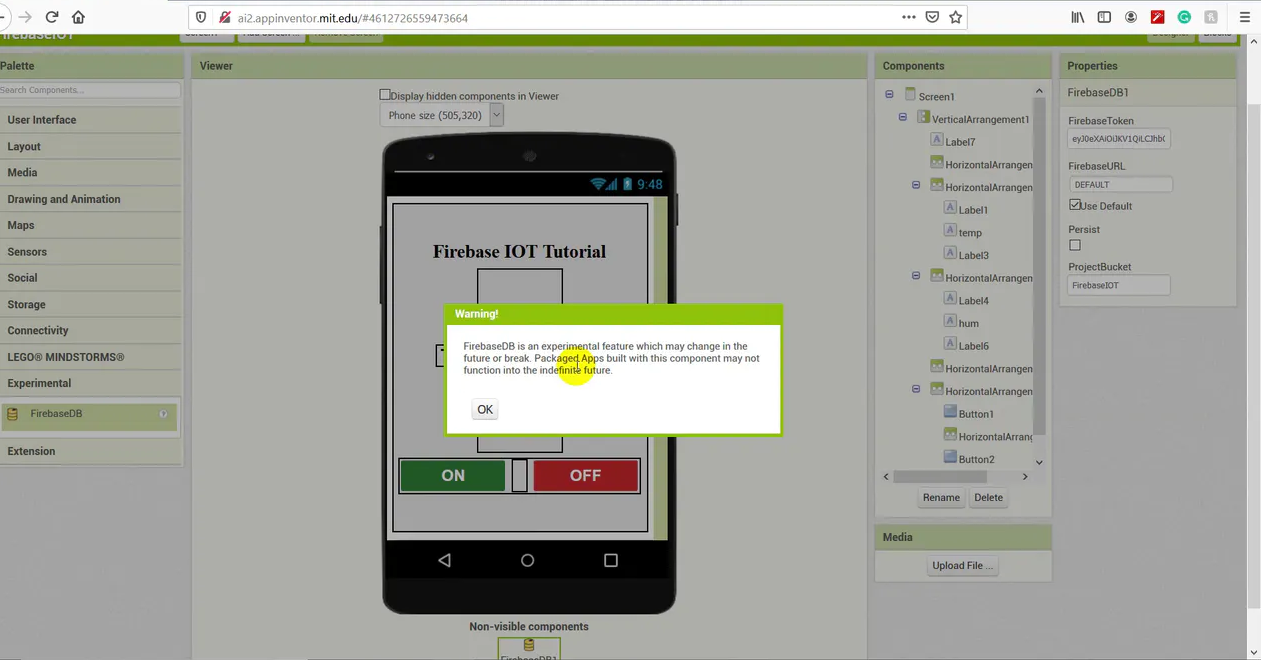Viewport: 1263px width, 660px height.
Task: Bookmark this page with the star icon
Action: tap(956, 17)
